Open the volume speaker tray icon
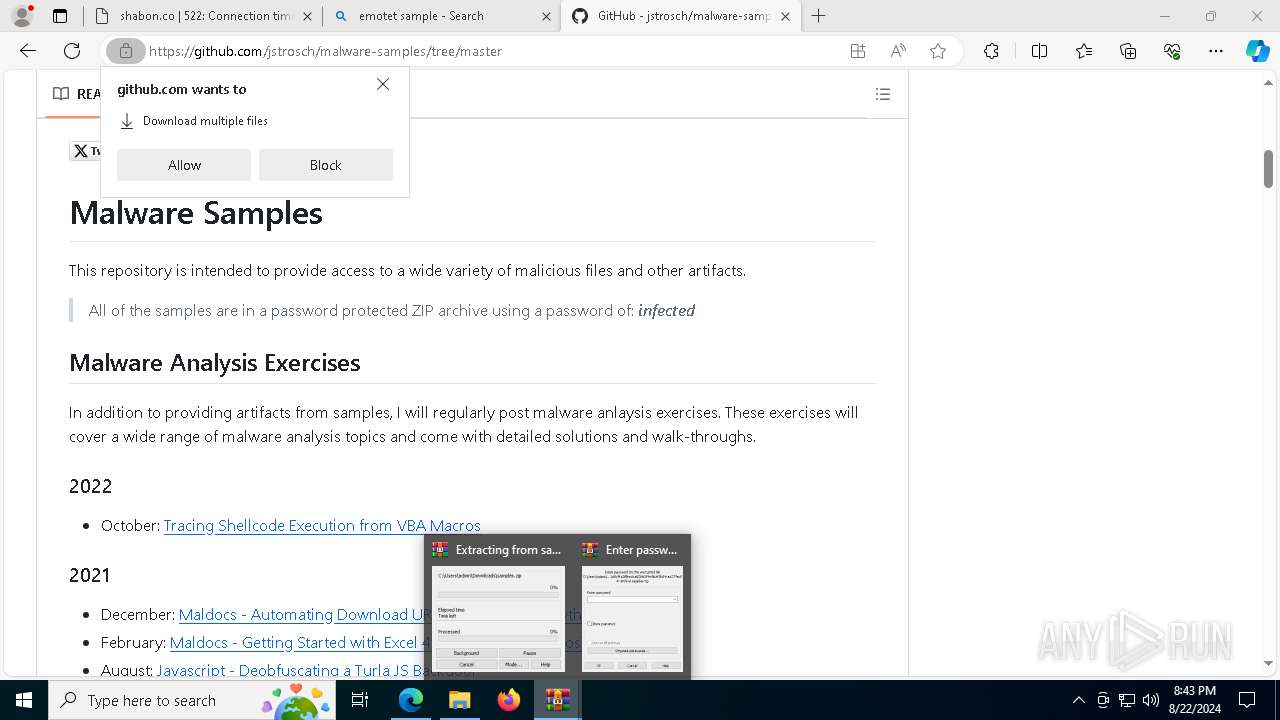1280x720 pixels. click(x=1151, y=700)
